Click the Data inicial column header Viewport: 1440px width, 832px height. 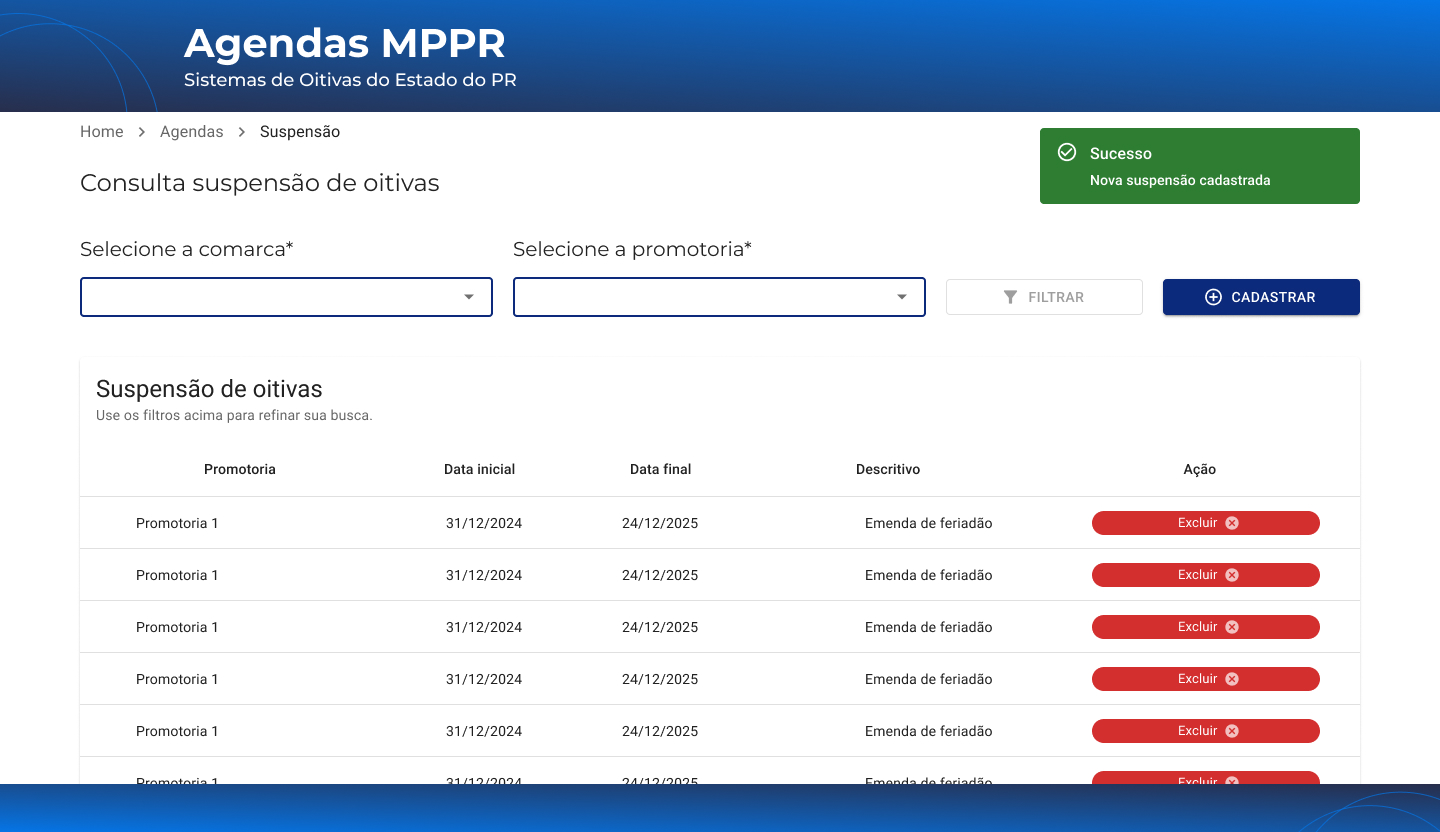point(480,469)
